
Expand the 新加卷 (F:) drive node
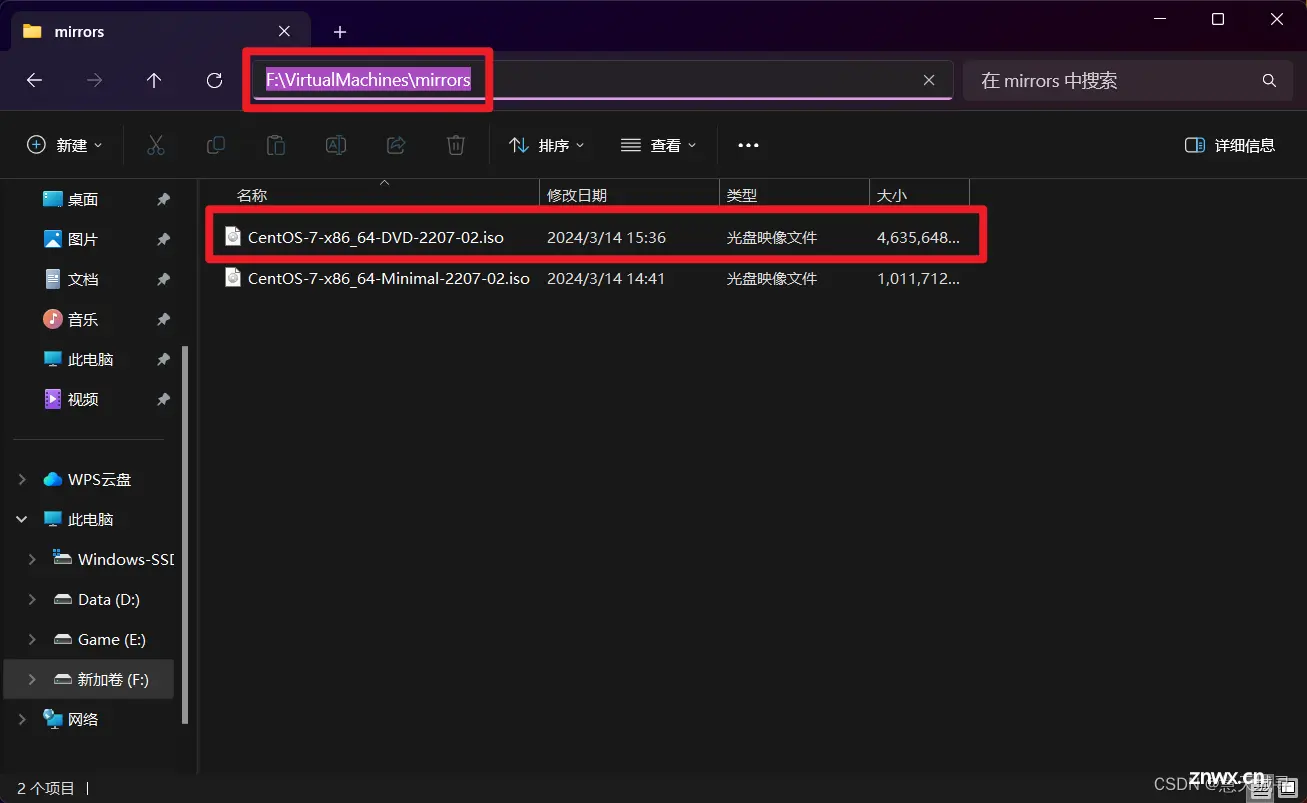pos(32,679)
